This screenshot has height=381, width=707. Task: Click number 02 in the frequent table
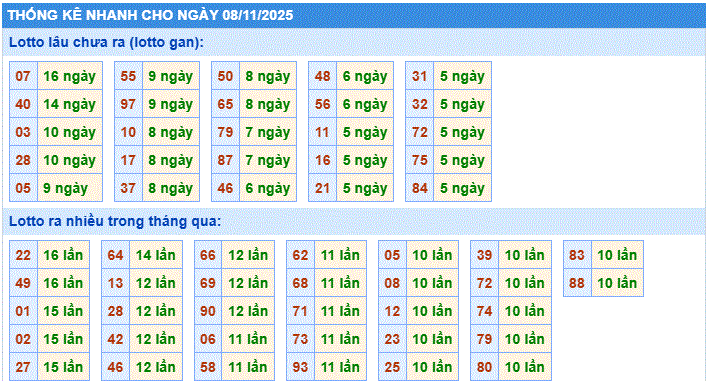[x=23, y=339]
